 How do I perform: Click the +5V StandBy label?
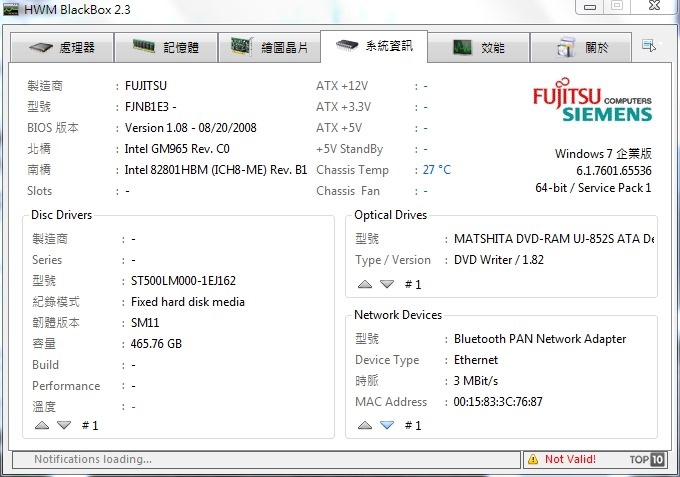point(350,149)
